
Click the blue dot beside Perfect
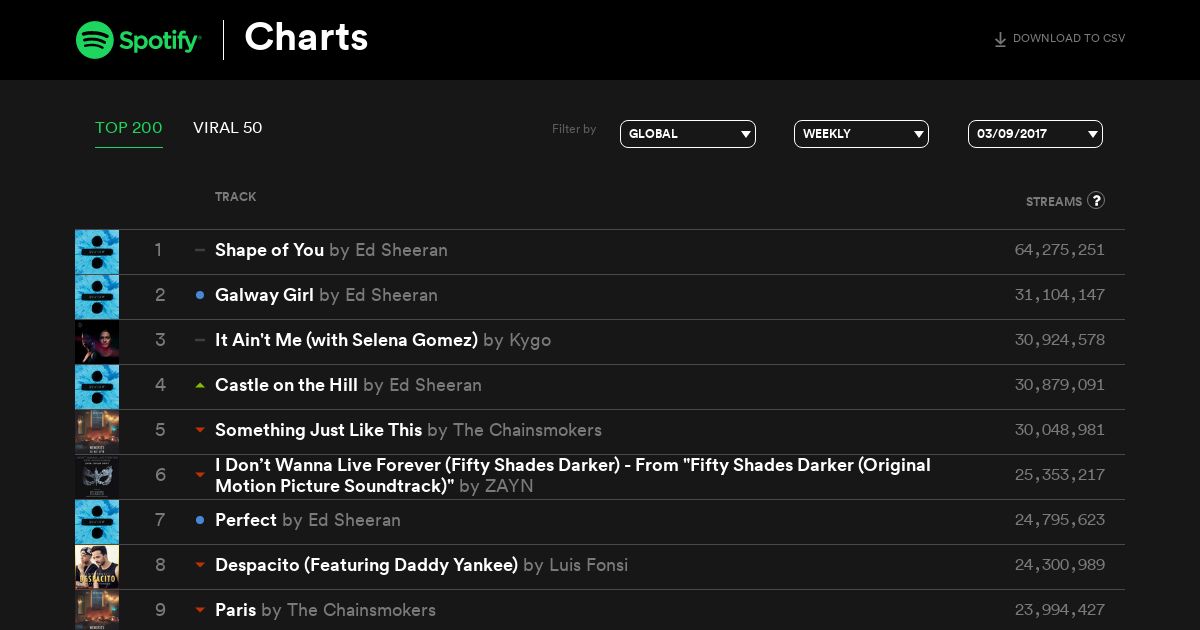tap(200, 520)
